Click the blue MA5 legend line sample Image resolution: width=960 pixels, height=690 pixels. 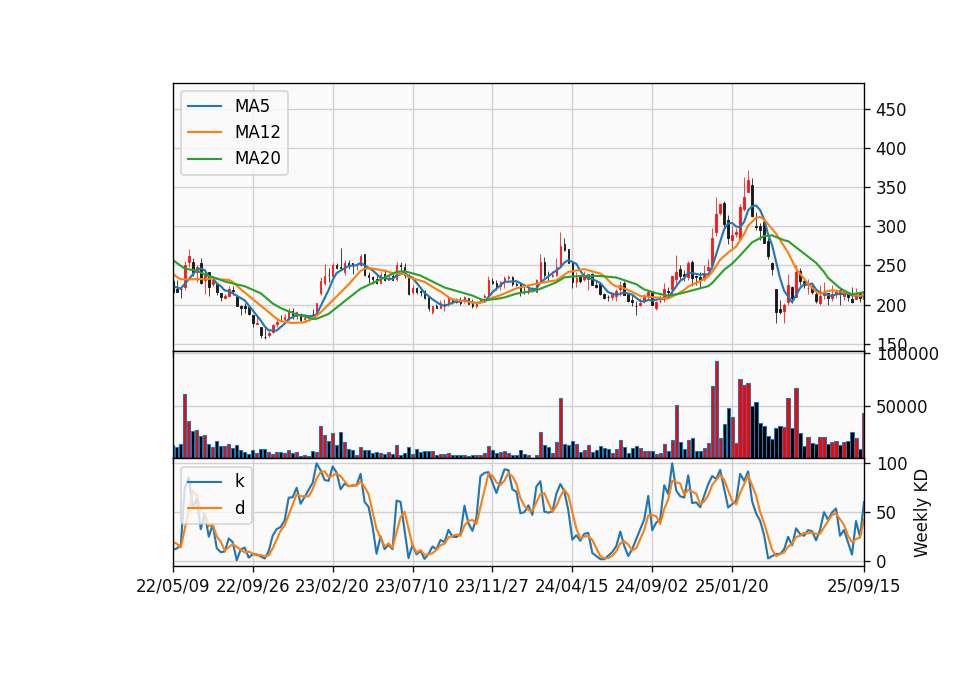[x=204, y=106]
